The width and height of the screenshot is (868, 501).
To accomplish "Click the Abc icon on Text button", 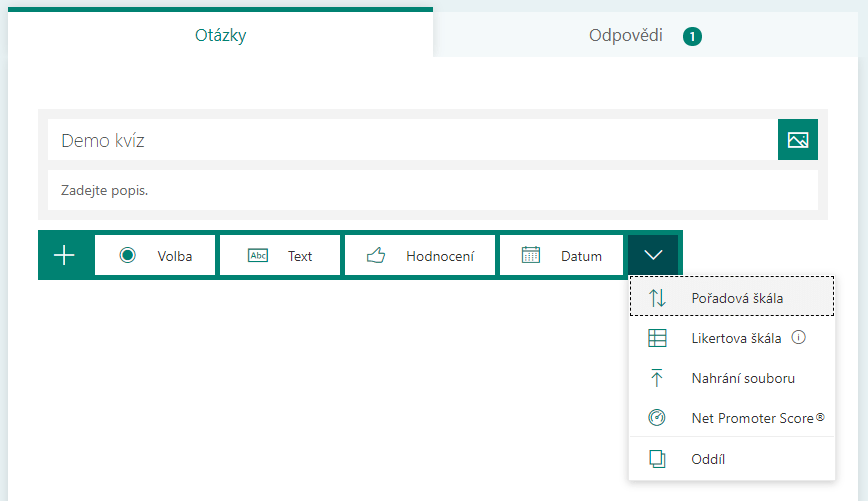I will tap(258, 255).
